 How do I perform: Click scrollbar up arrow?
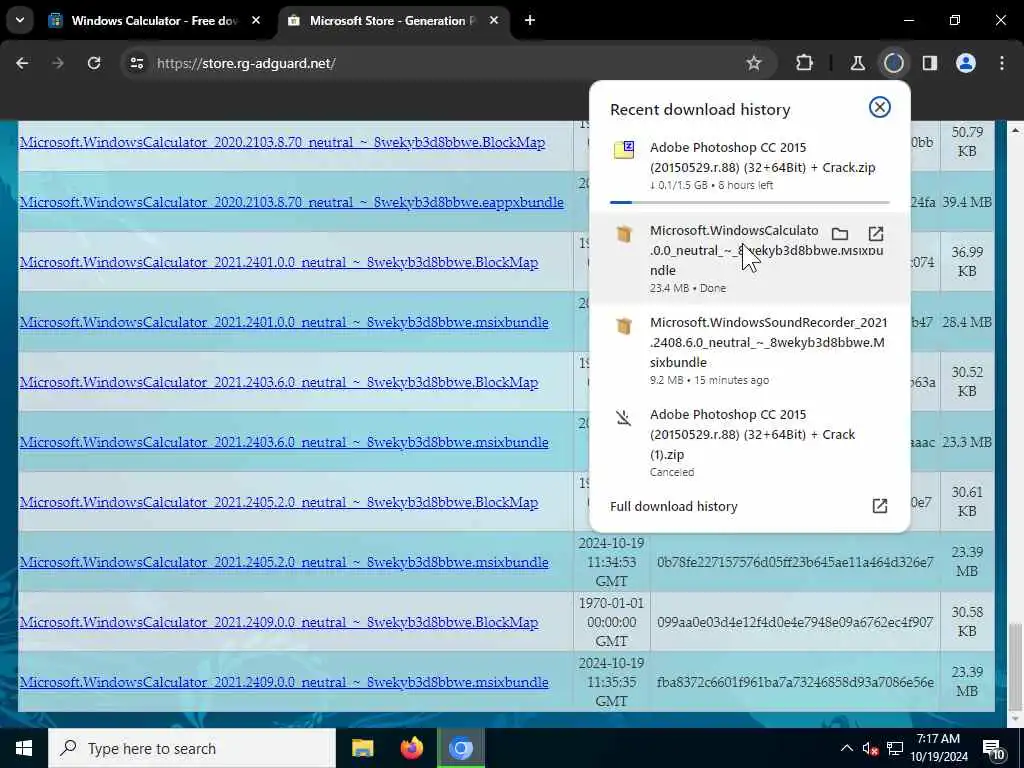[x=1014, y=130]
